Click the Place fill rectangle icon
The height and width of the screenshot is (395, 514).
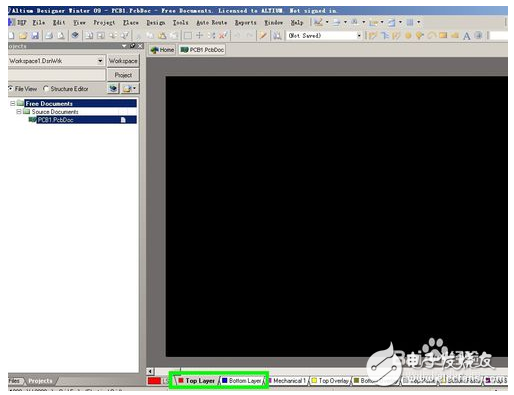click(443, 35)
